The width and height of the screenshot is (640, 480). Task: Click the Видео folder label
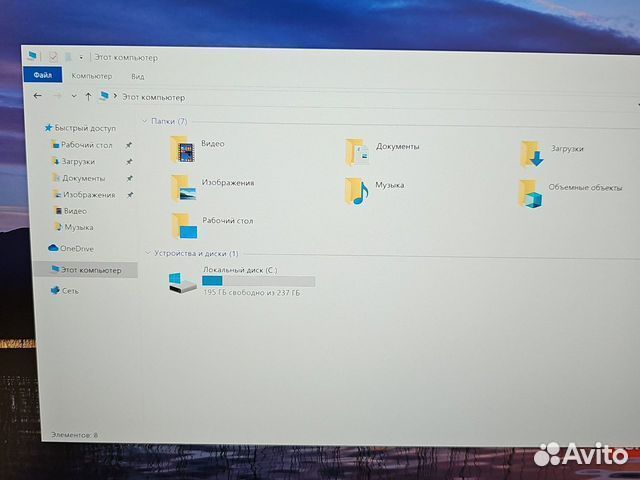click(x=213, y=144)
